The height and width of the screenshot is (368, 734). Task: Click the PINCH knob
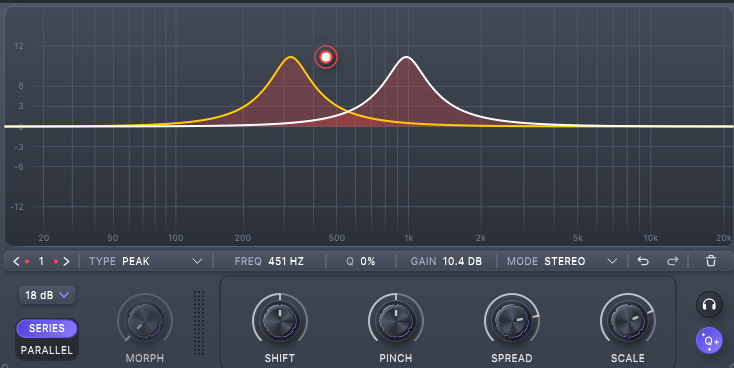tap(396, 321)
